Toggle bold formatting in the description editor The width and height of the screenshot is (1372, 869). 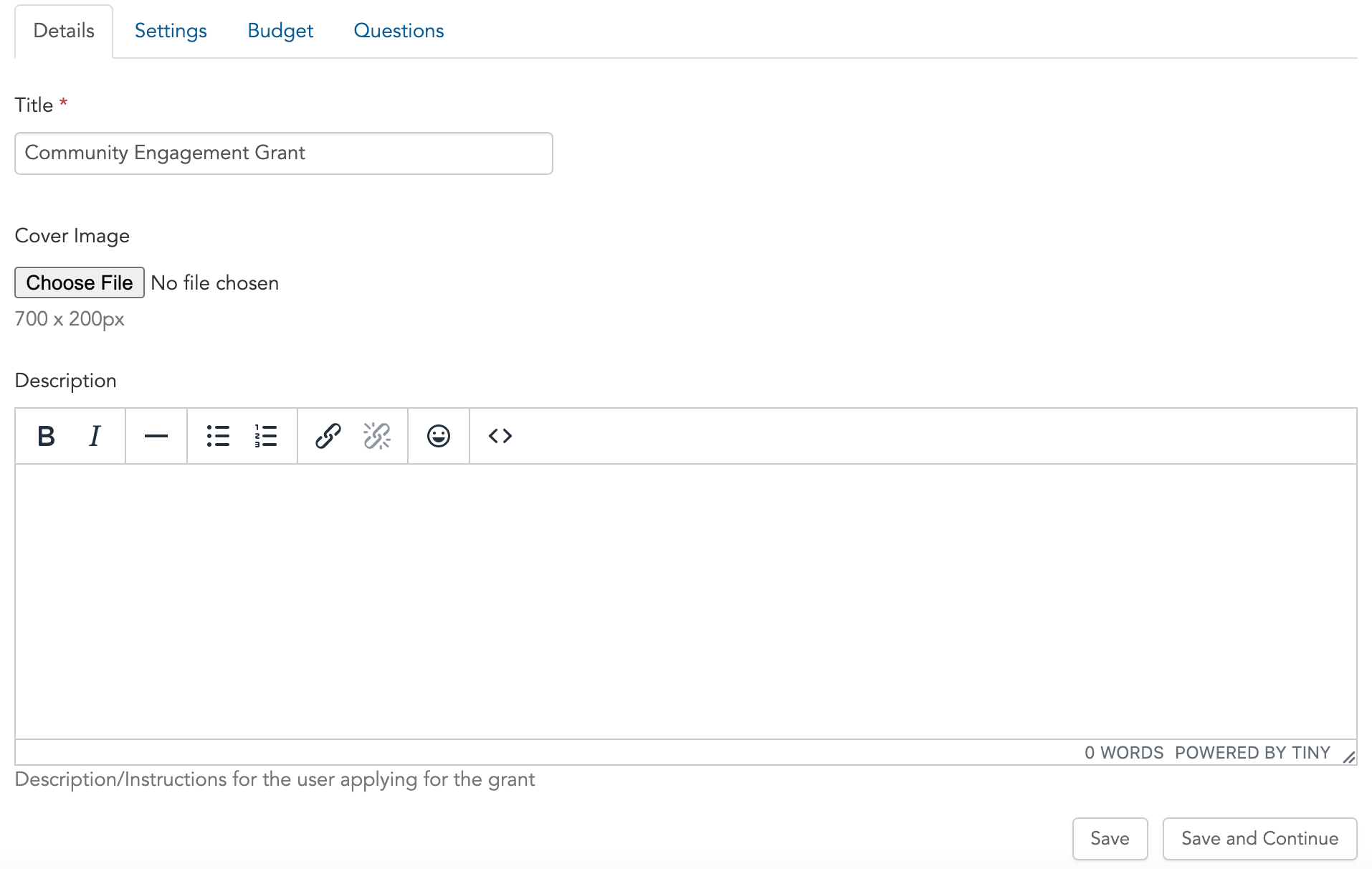tap(47, 436)
